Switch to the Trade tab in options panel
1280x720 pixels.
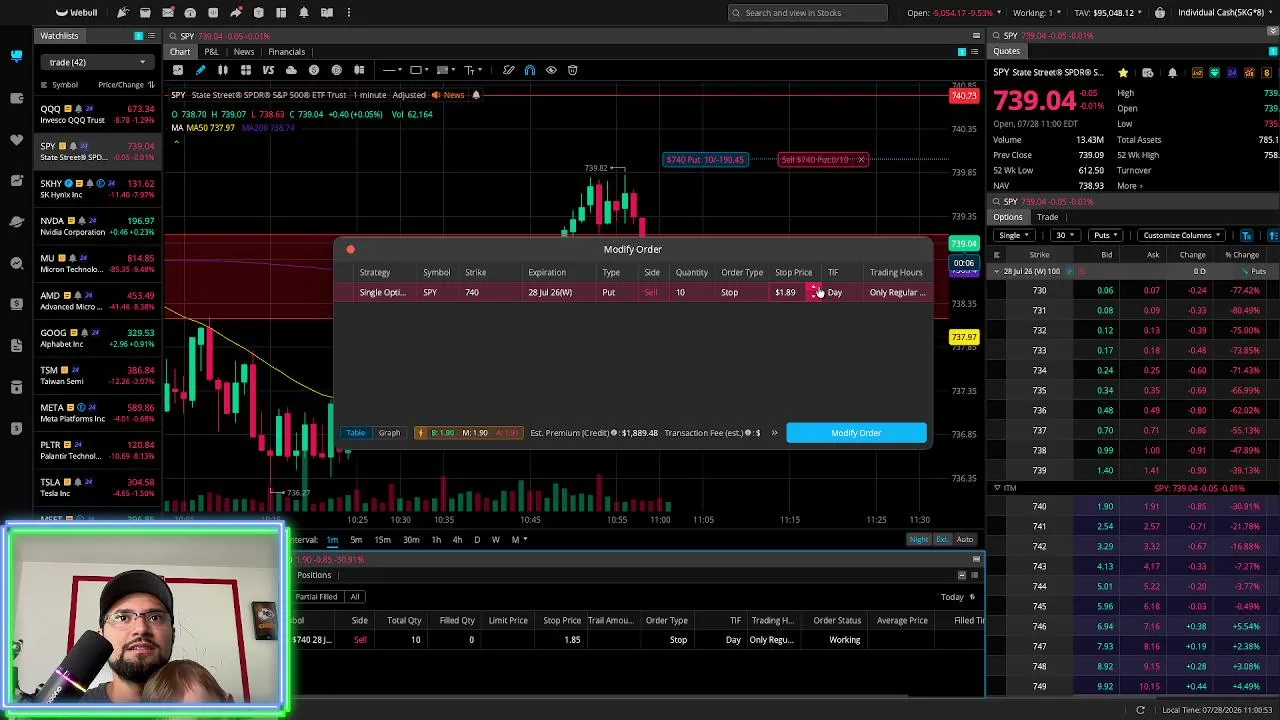[1047, 217]
